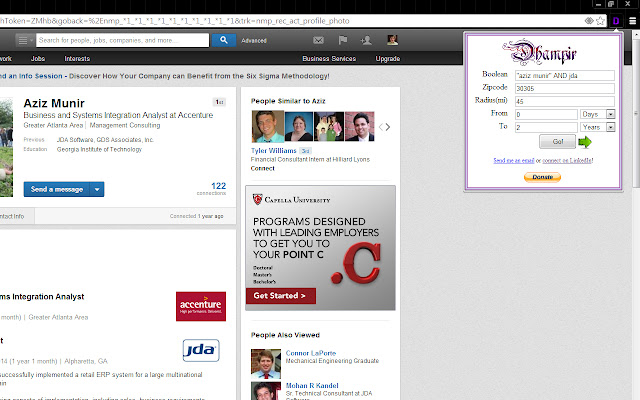This screenshot has width=640, height=400.
Task: Click the next arrow in Similar profiles
Action: click(x=387, y=127)
